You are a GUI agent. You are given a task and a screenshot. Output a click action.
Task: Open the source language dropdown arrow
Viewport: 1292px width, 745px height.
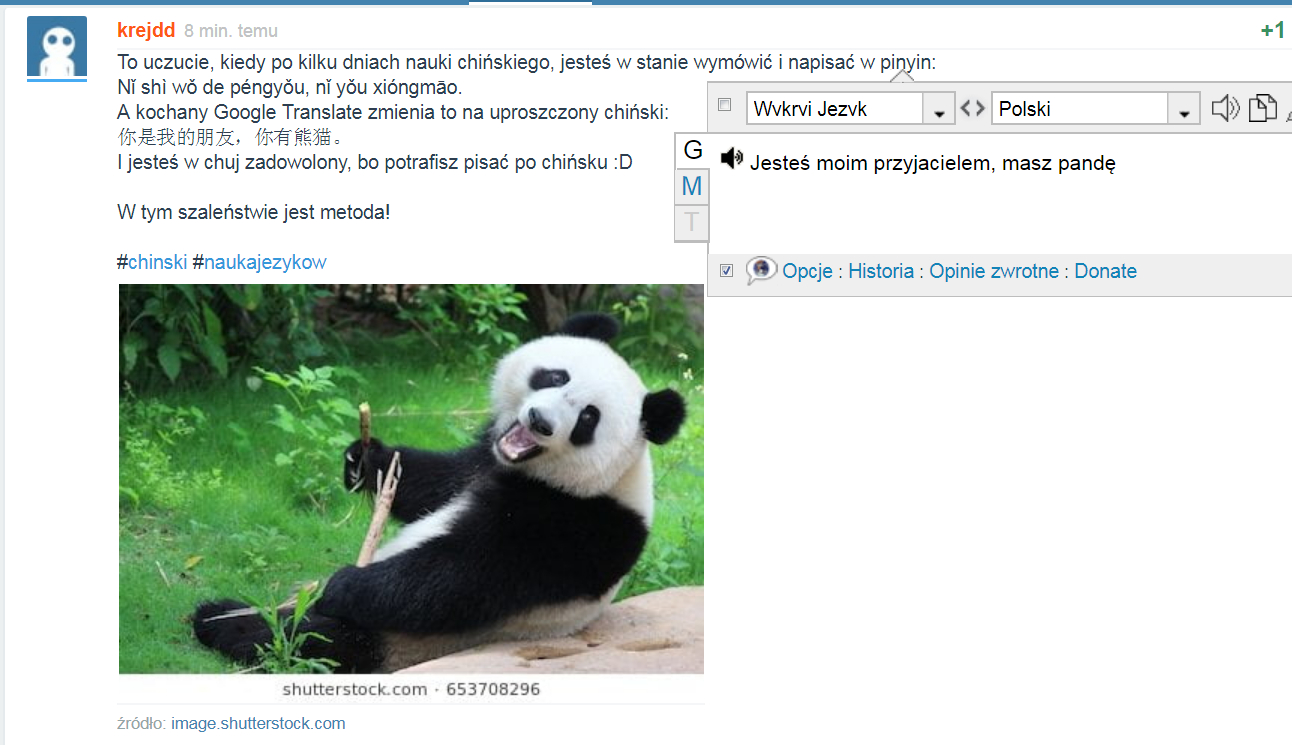pos(939,110)
